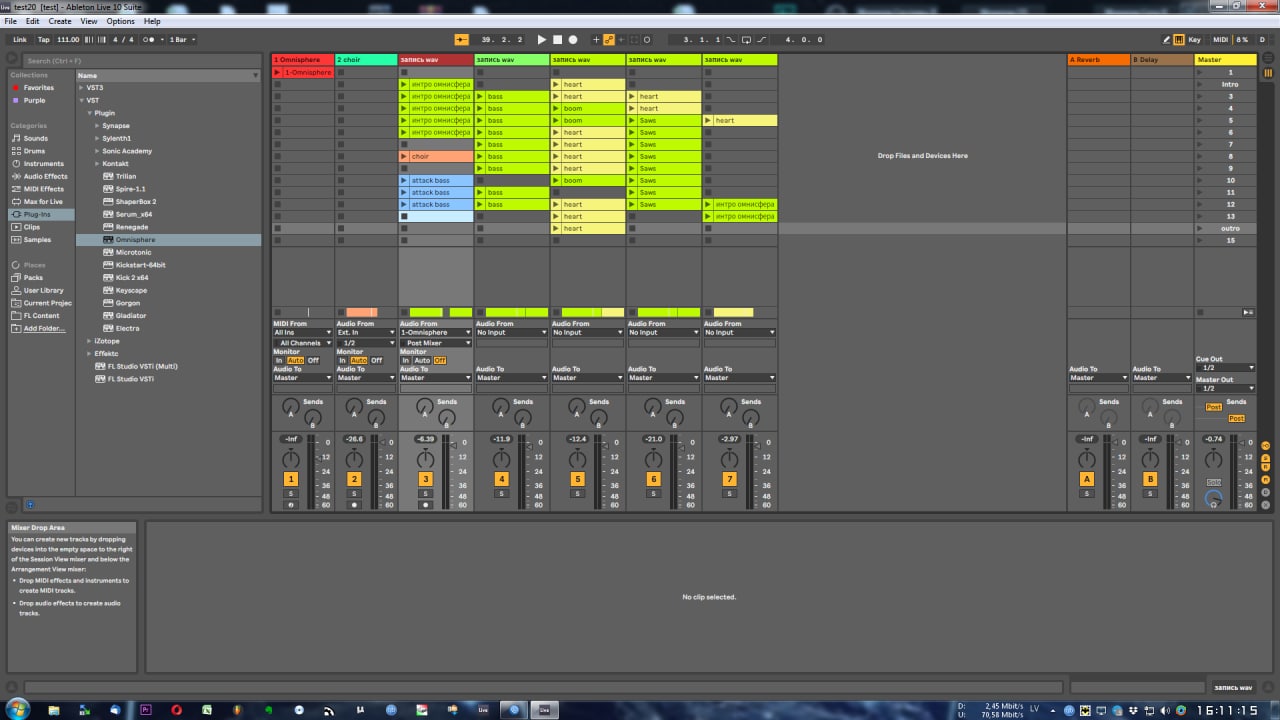Image resolution: width=1280 pixels, height=720 pixels.
Task: Select the Purple collection
Action: coord(34,100)
